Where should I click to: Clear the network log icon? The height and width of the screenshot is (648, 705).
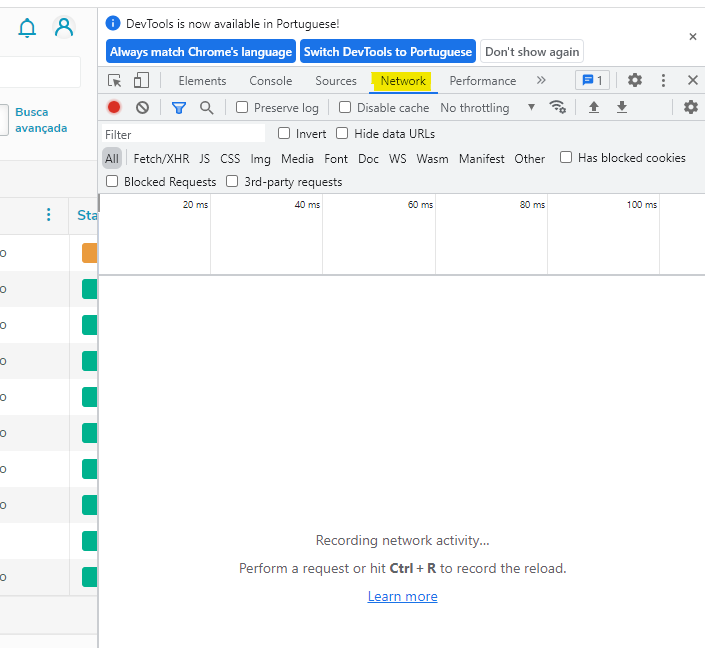click(143, 107)
